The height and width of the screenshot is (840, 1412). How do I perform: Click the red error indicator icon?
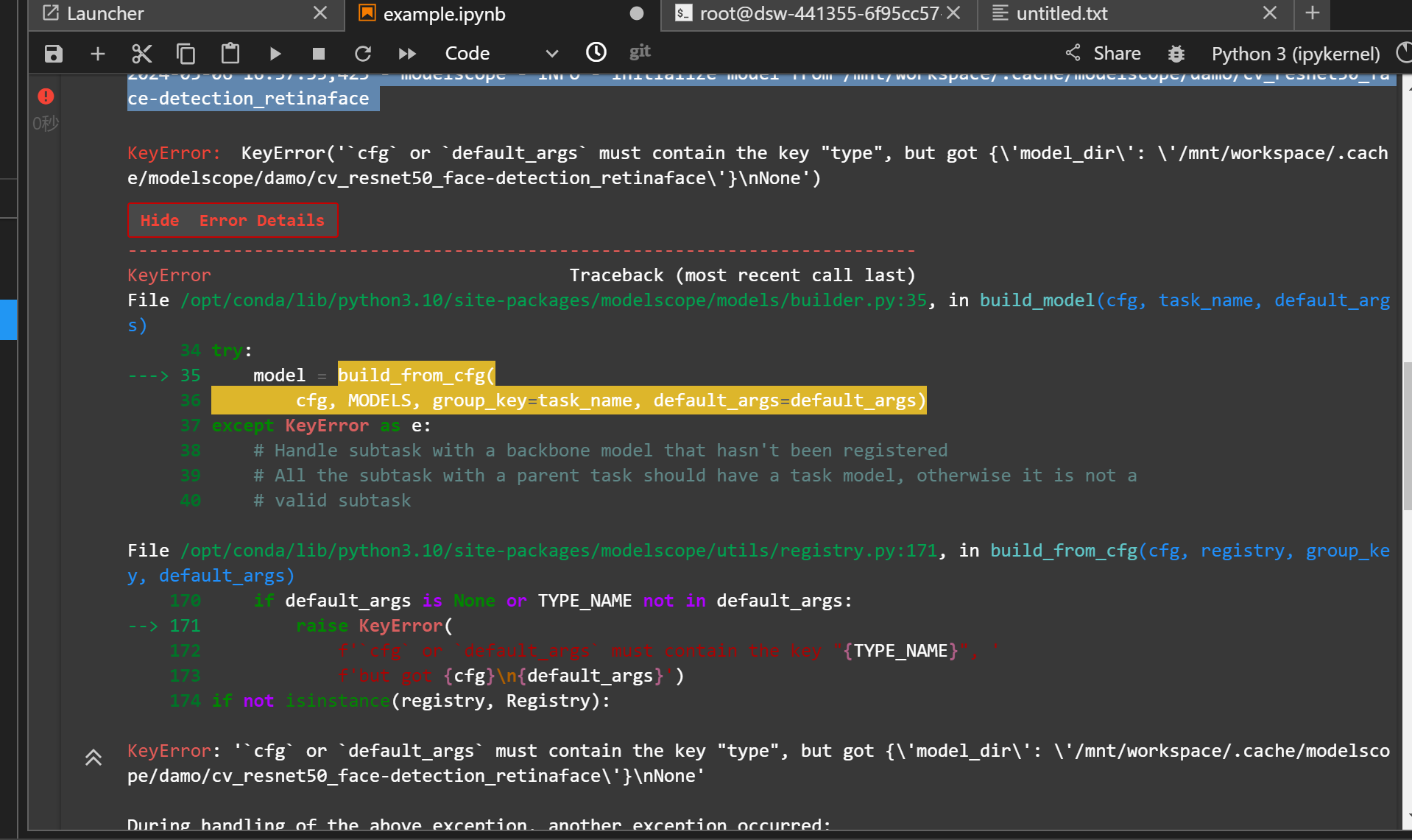46,96
